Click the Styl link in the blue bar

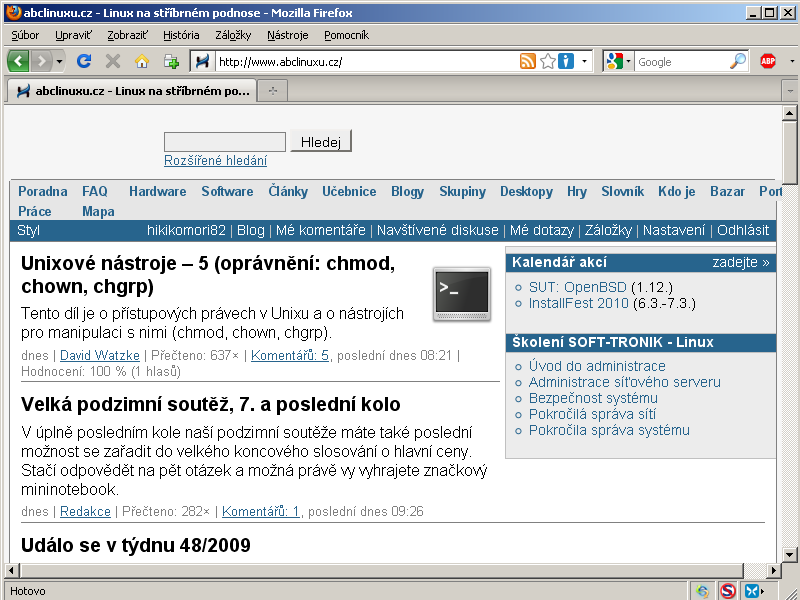point(29,230)
